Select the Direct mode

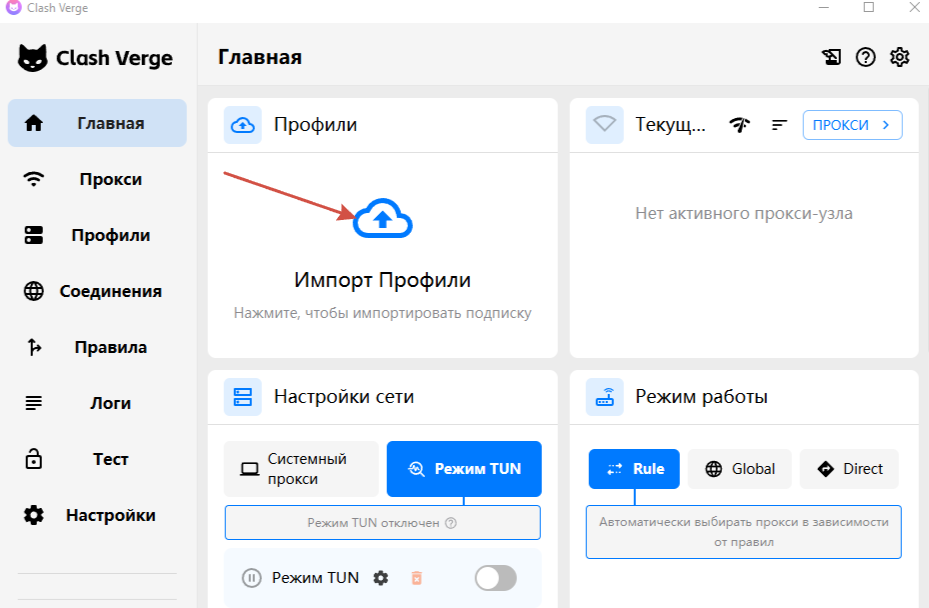click(x=849, y=469)
